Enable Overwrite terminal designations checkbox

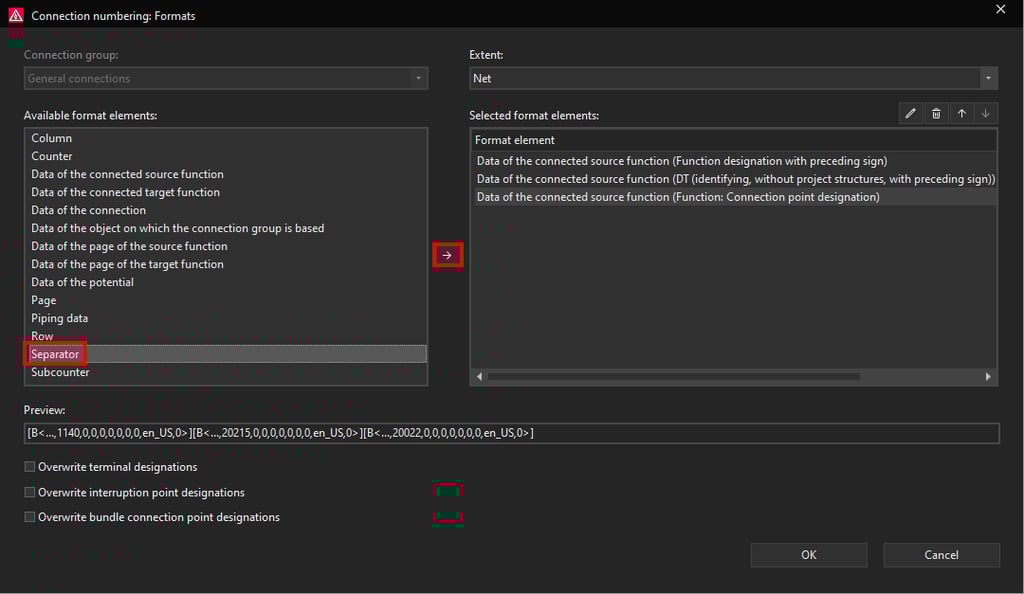pyautogui.click(x=30, y=467)
